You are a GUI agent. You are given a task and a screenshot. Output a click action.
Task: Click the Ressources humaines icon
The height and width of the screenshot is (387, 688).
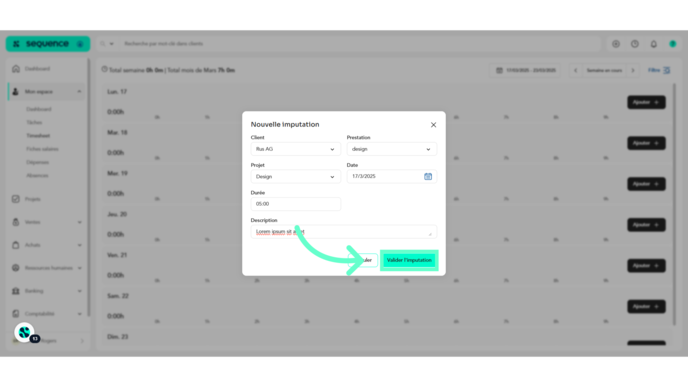pyautogui.click(x=16, y=268)
